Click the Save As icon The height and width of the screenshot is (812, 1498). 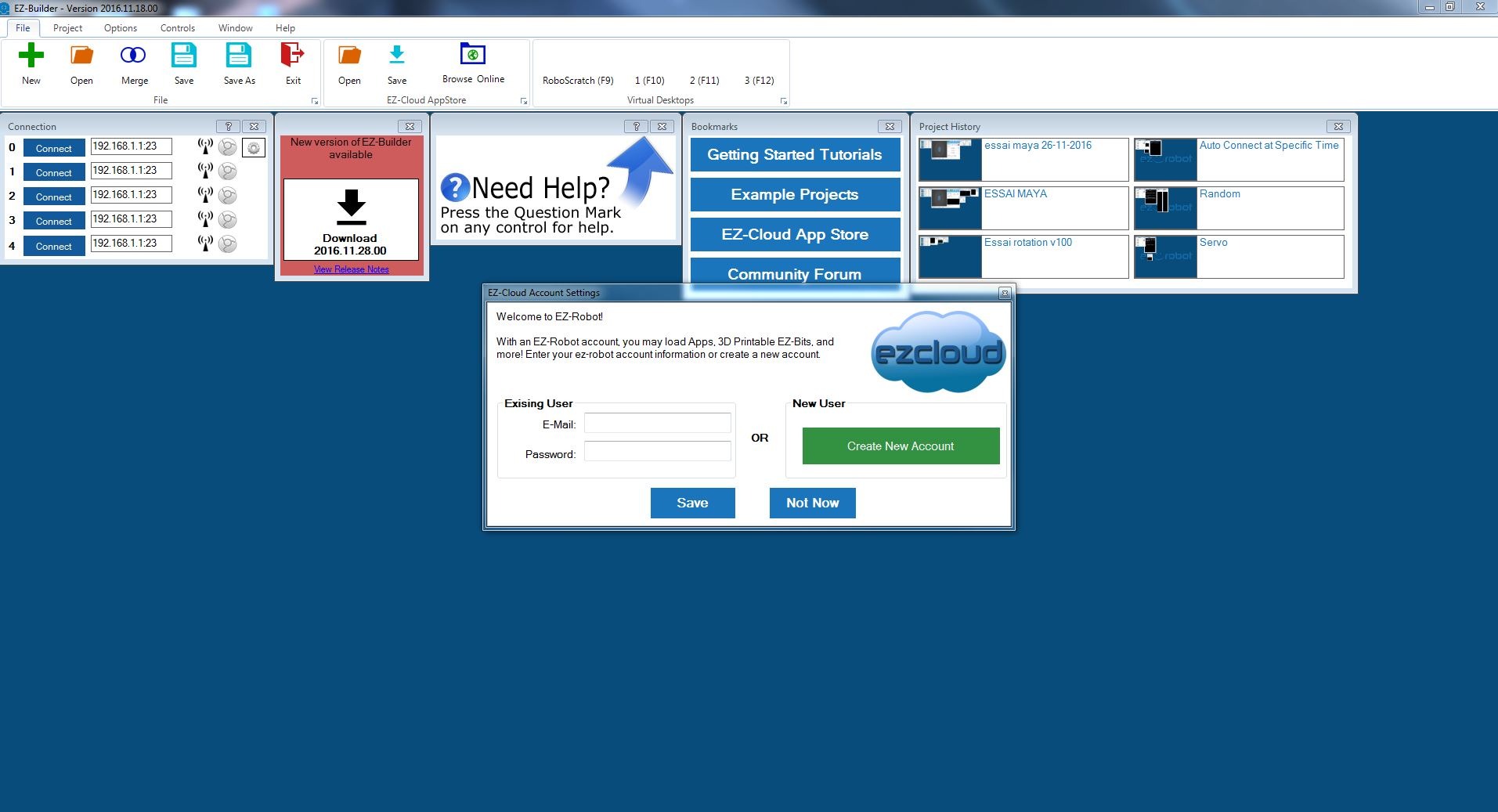tap(239, 56)
